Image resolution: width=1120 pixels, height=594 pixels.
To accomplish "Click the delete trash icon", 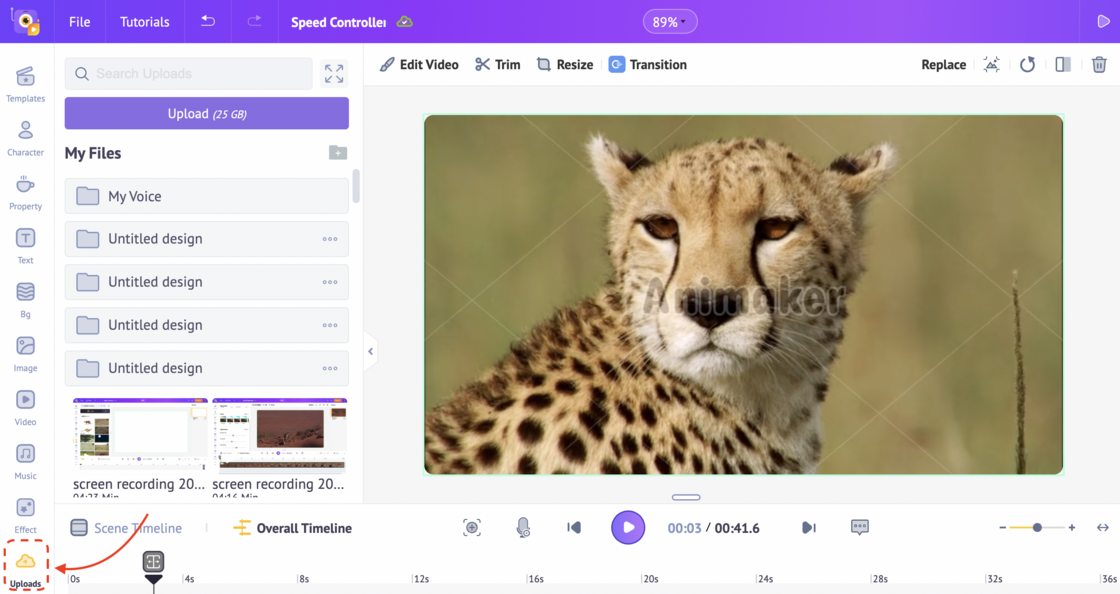I will (x=1099, y=65).
